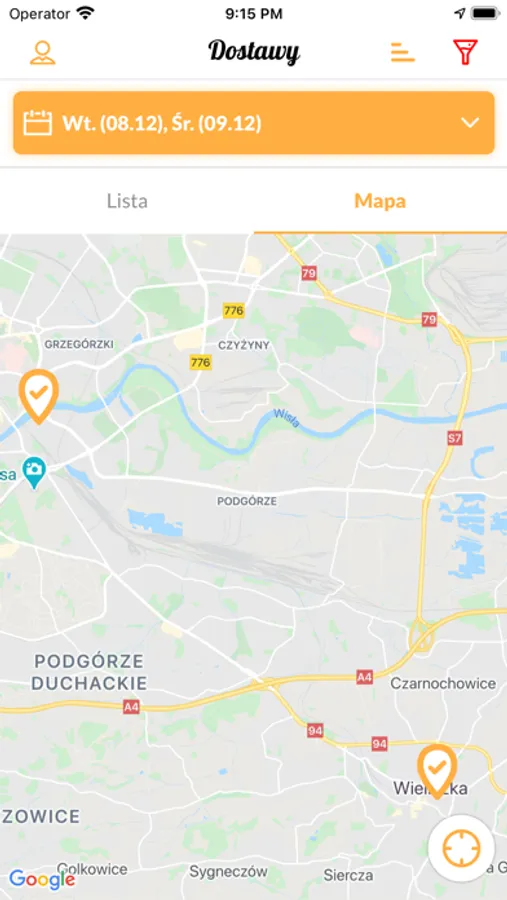Select the delivery marker at Wieliczka
507x900 pixels.
437,771
